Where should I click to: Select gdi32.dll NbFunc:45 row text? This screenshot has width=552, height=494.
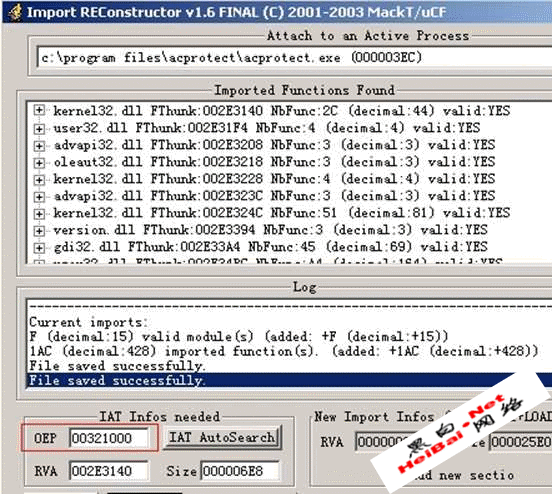click(x=270, y=246)
